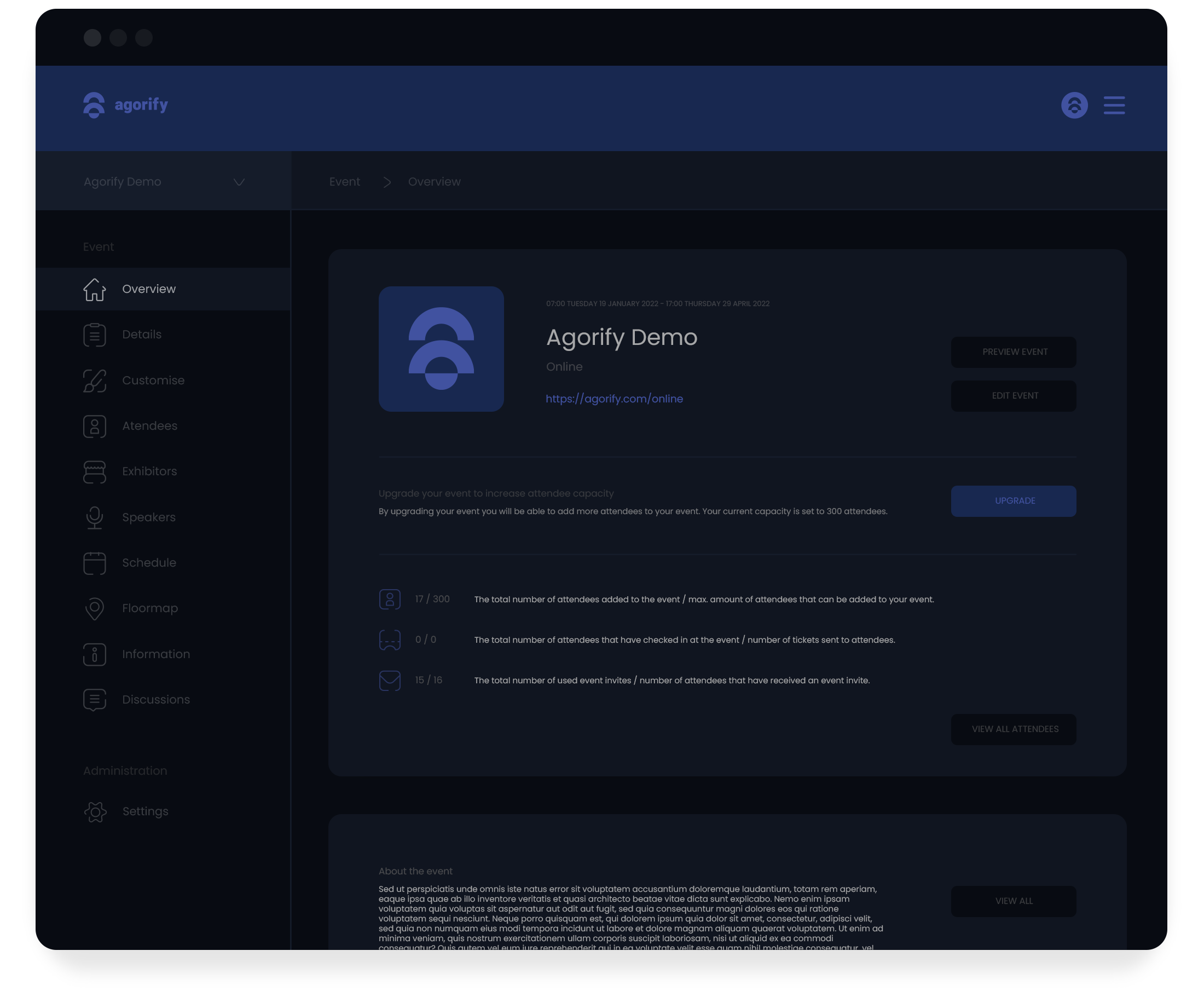Click the Exhibitors booth icon

click(x=95, y=472)
